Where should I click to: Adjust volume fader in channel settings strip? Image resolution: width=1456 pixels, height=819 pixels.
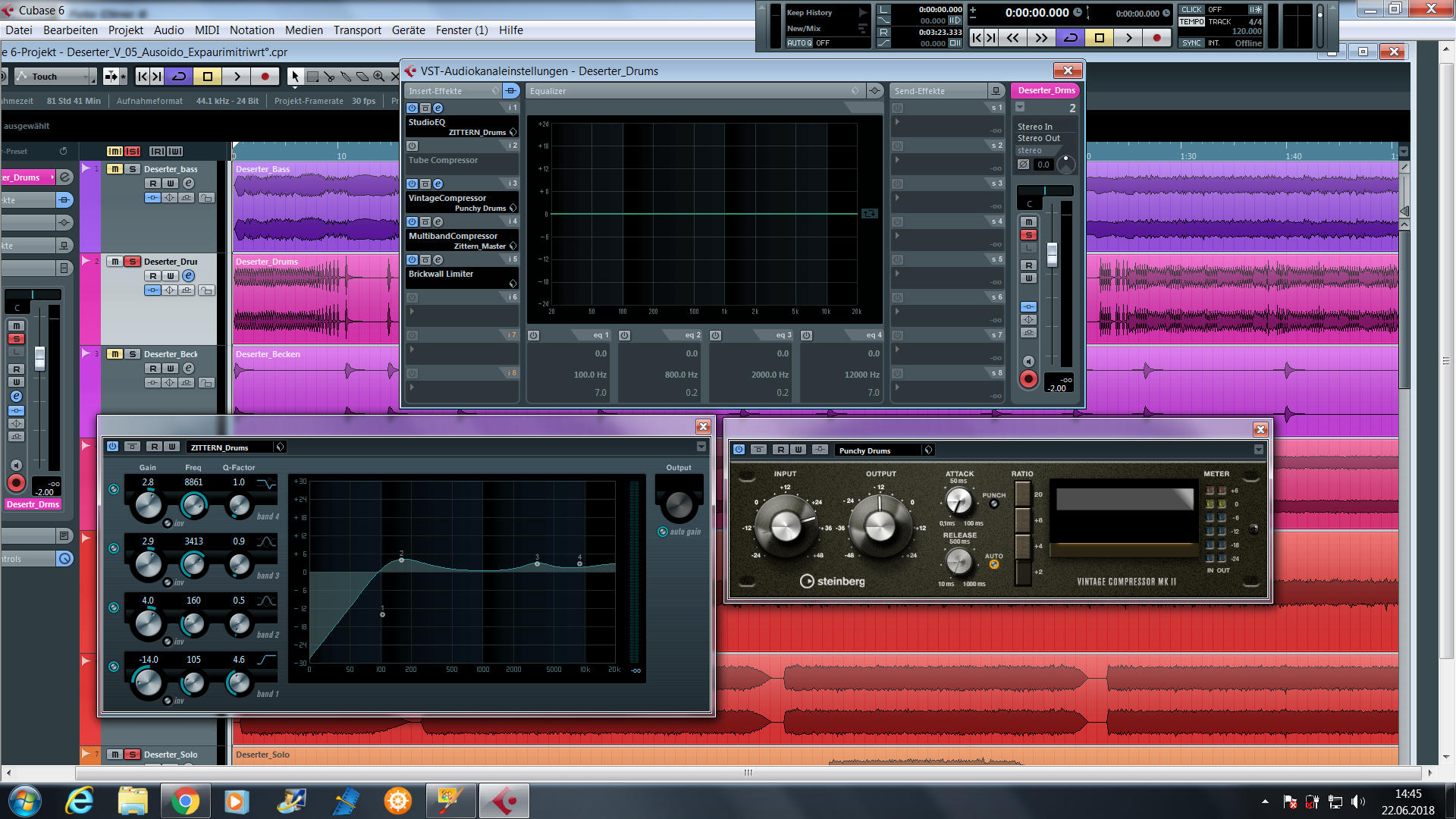(x=1052, y=254)
